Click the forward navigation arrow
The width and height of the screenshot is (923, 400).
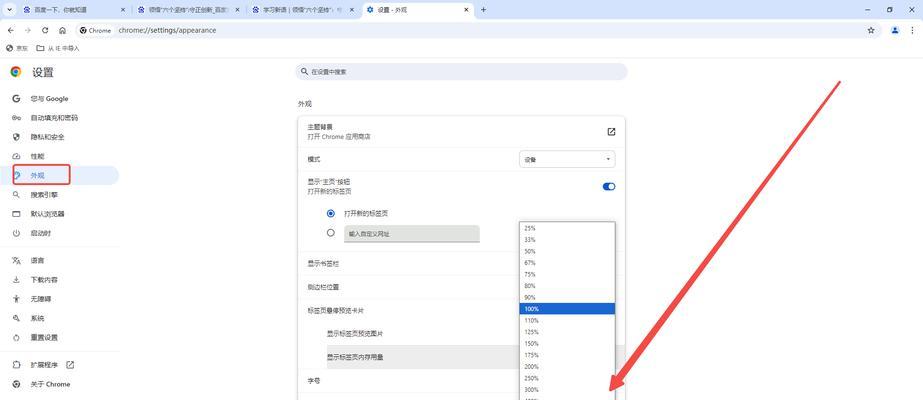[x=28, y=30]
